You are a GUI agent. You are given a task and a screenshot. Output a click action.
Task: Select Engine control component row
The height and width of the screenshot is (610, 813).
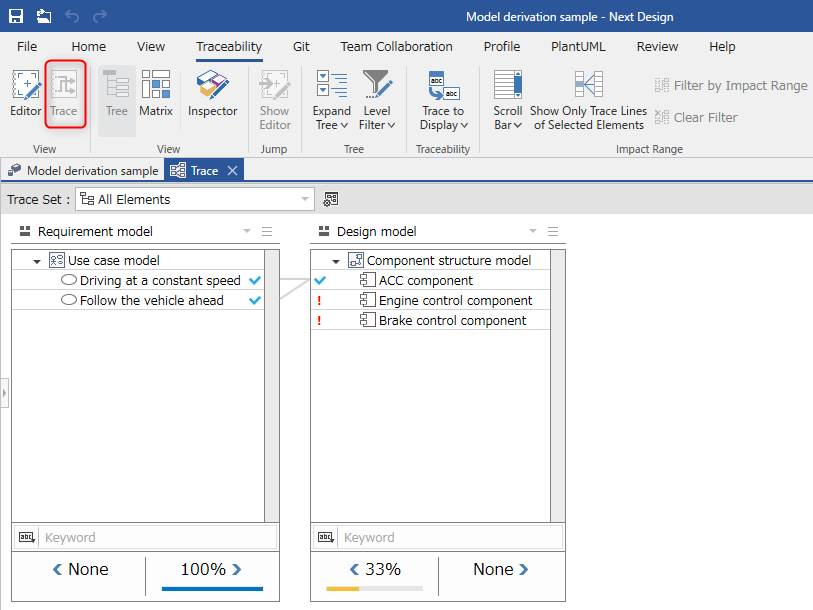430,300
